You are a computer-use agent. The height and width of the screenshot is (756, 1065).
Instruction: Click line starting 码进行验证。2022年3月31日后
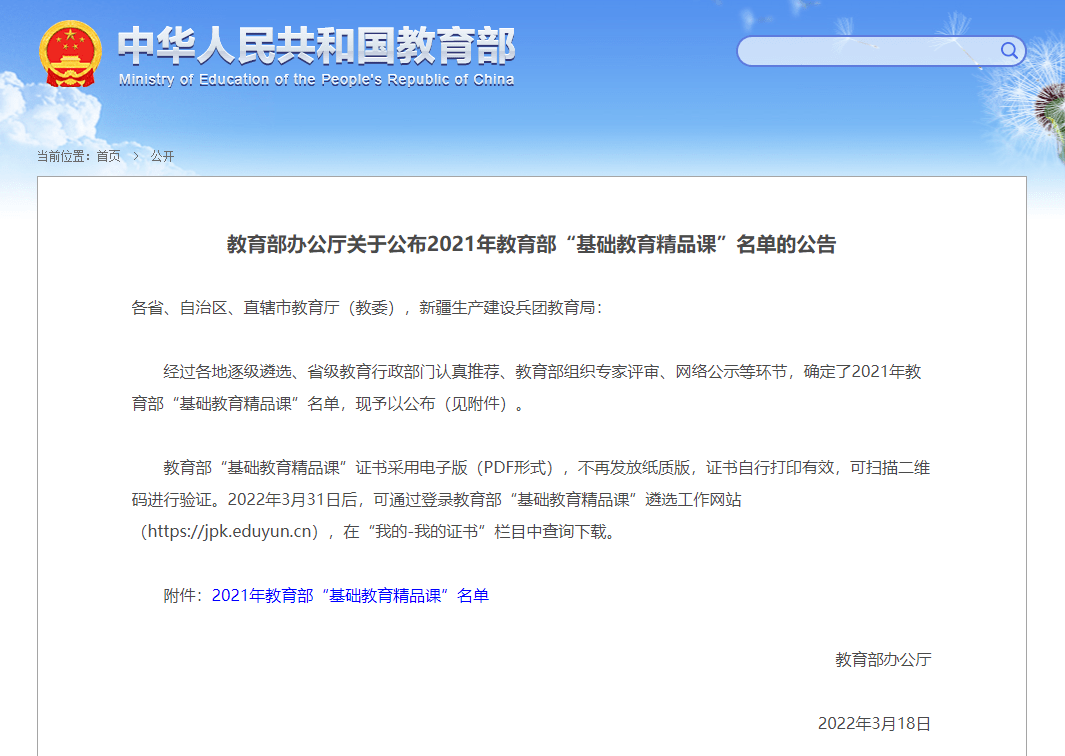[436, 499]
